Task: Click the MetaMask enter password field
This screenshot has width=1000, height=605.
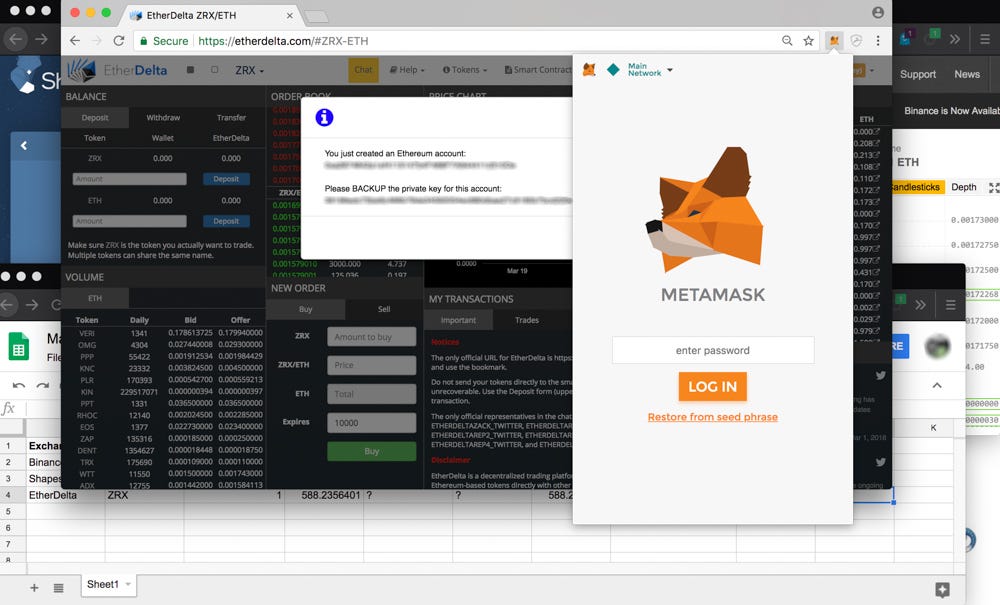Action: pos(713,350)
